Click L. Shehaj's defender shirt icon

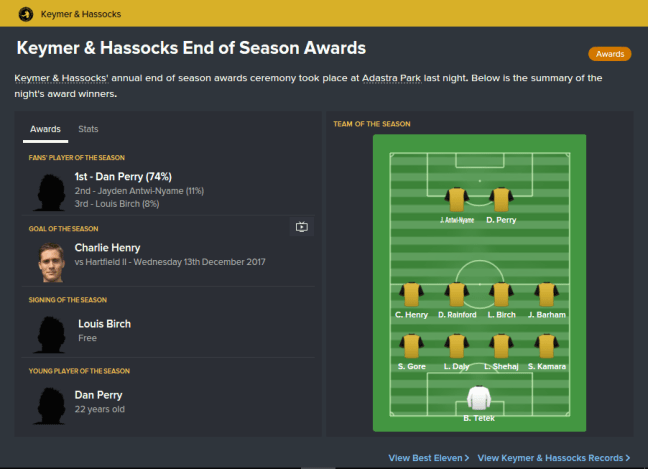coord(500,345)
